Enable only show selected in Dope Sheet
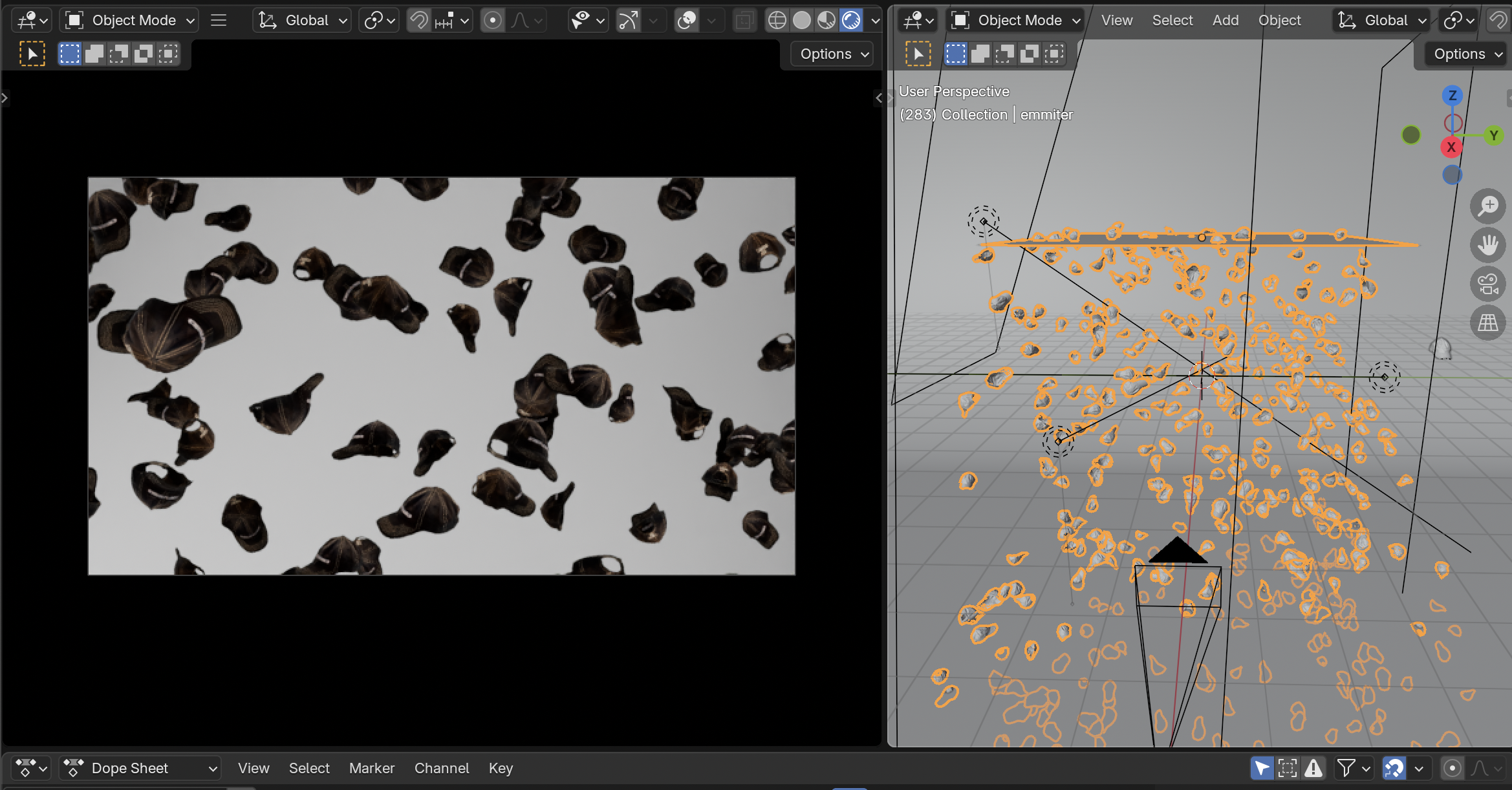1512x790 pixels. (x=1262, y=768)
